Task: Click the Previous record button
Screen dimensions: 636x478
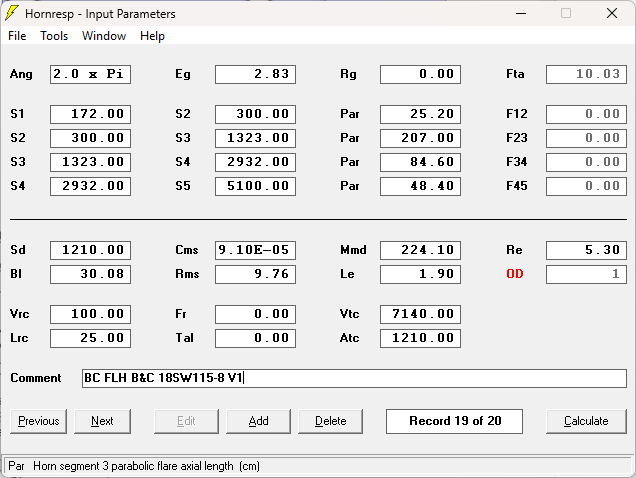Action: [39, 421]
